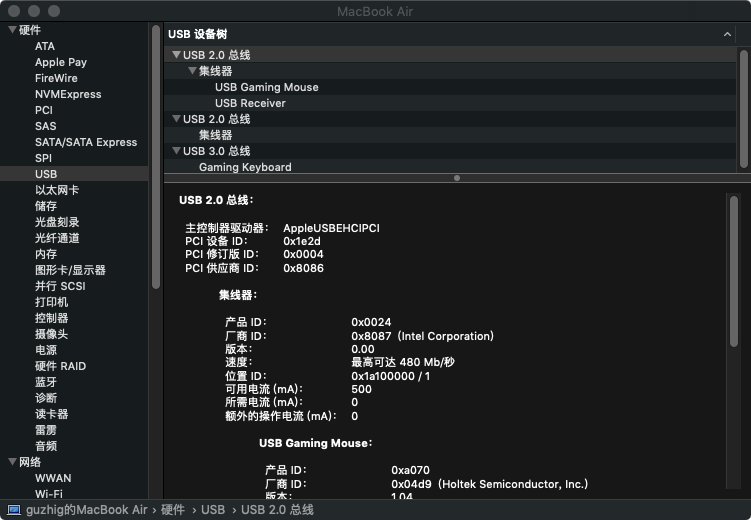Click the USB 设备树 column header
Image resolution: width=751 pixels, height=520 pixels.
(450, 34)
